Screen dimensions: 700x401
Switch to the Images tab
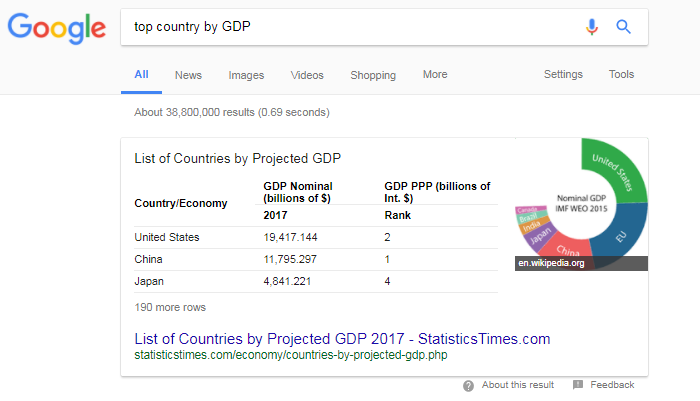pos(246,75)
